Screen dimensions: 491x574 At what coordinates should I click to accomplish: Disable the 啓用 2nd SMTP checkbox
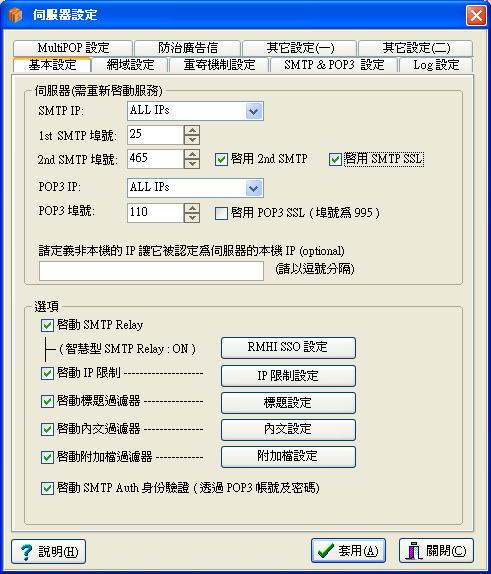coord(221,160)
